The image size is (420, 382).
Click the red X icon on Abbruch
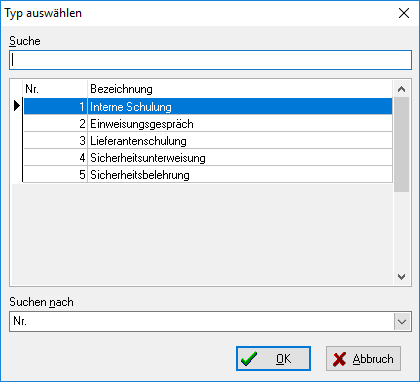(x=339, y=359)
